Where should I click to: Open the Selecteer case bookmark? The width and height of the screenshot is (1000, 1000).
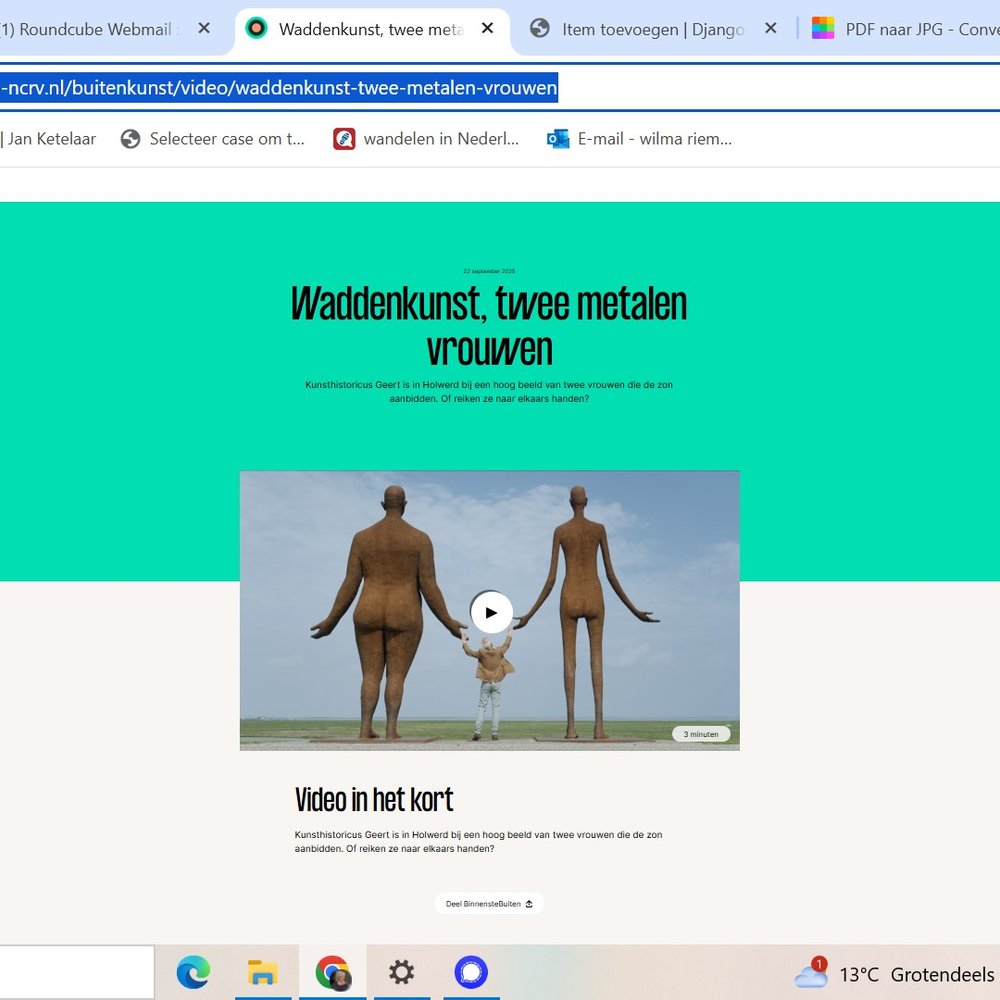point(212,139)
